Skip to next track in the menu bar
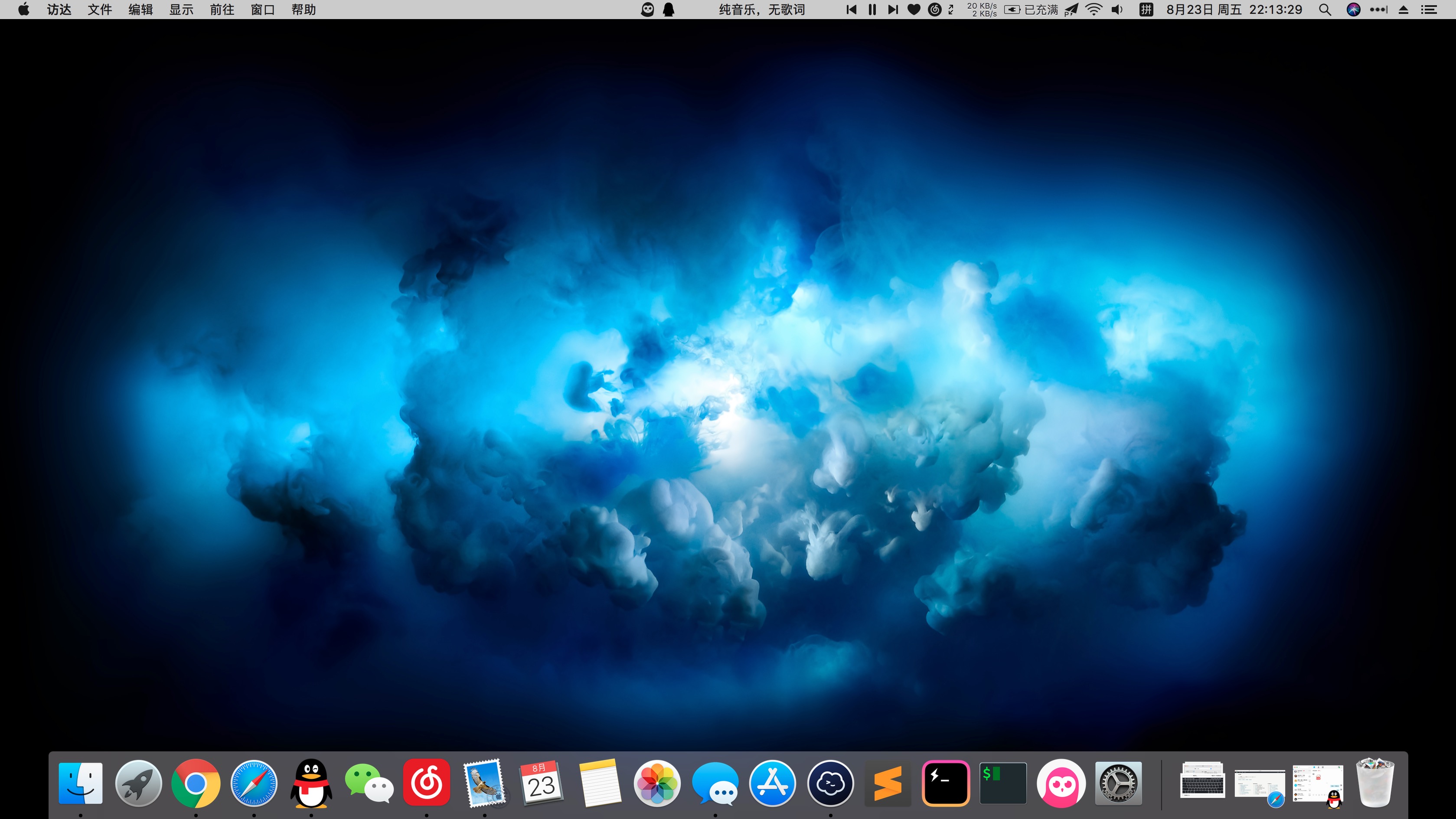Viewport: 1456px width, 819px height. [x=893, y=10]
